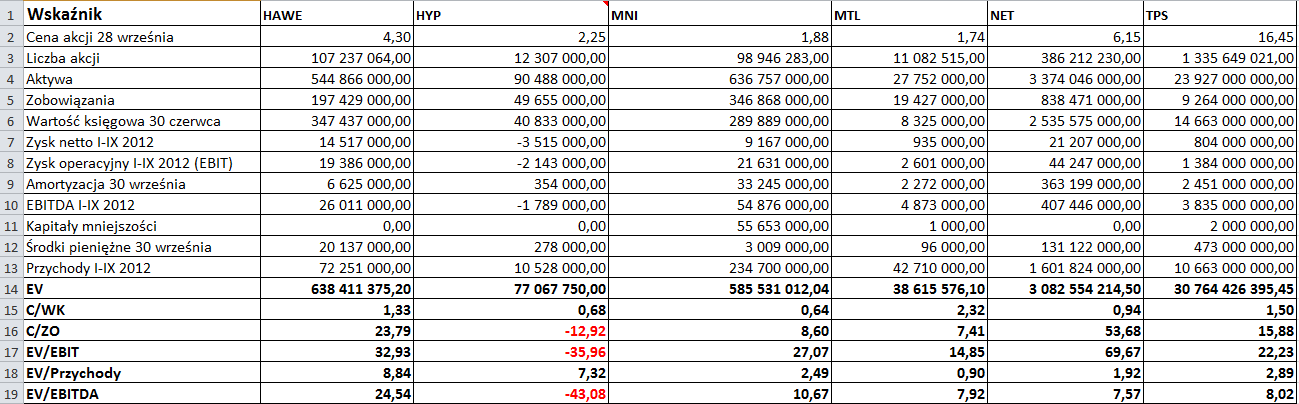Select the MTL column header cell
The image size is (1299, 404).
(x=908, y=14)
